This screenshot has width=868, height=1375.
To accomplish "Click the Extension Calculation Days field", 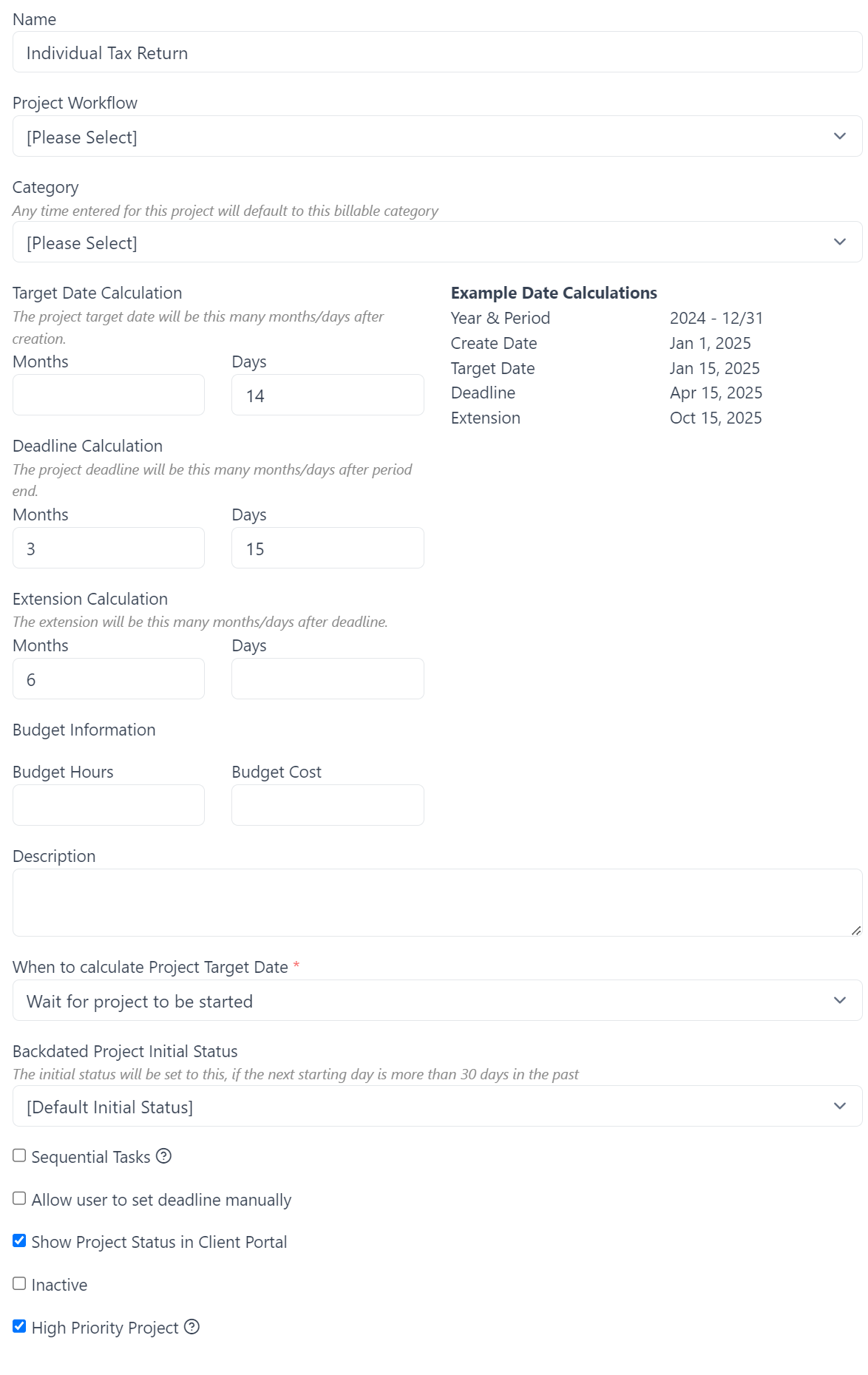I will tap(328, 678).
